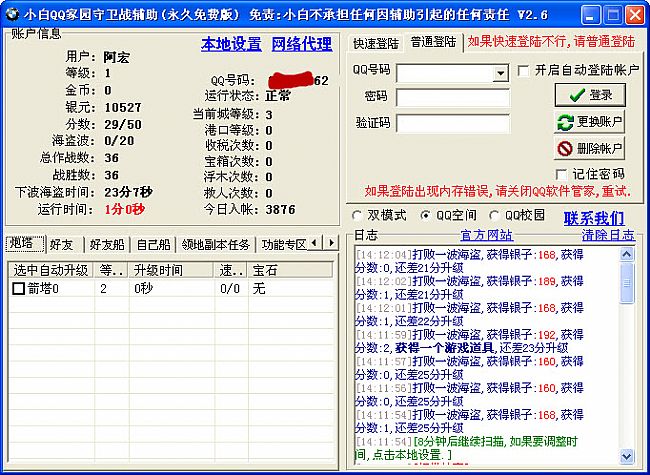Click the green 8分钟后继续扫描 log message
Image resolution: width=650 pixels, height=475 pixels.
click(466, 448)
